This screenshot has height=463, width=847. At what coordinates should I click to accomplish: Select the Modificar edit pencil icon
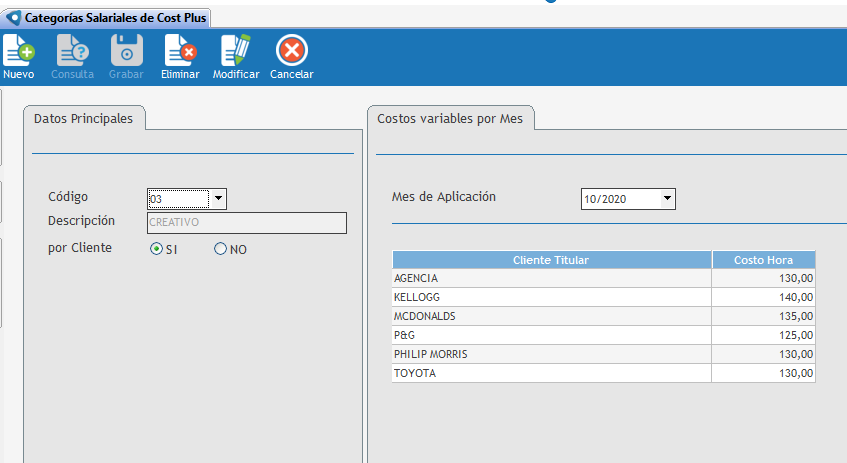[x=236, y=50]
